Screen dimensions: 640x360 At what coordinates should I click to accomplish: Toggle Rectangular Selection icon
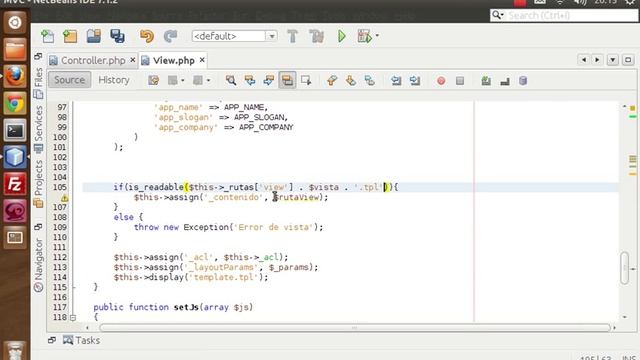click(x=306, y=80)
